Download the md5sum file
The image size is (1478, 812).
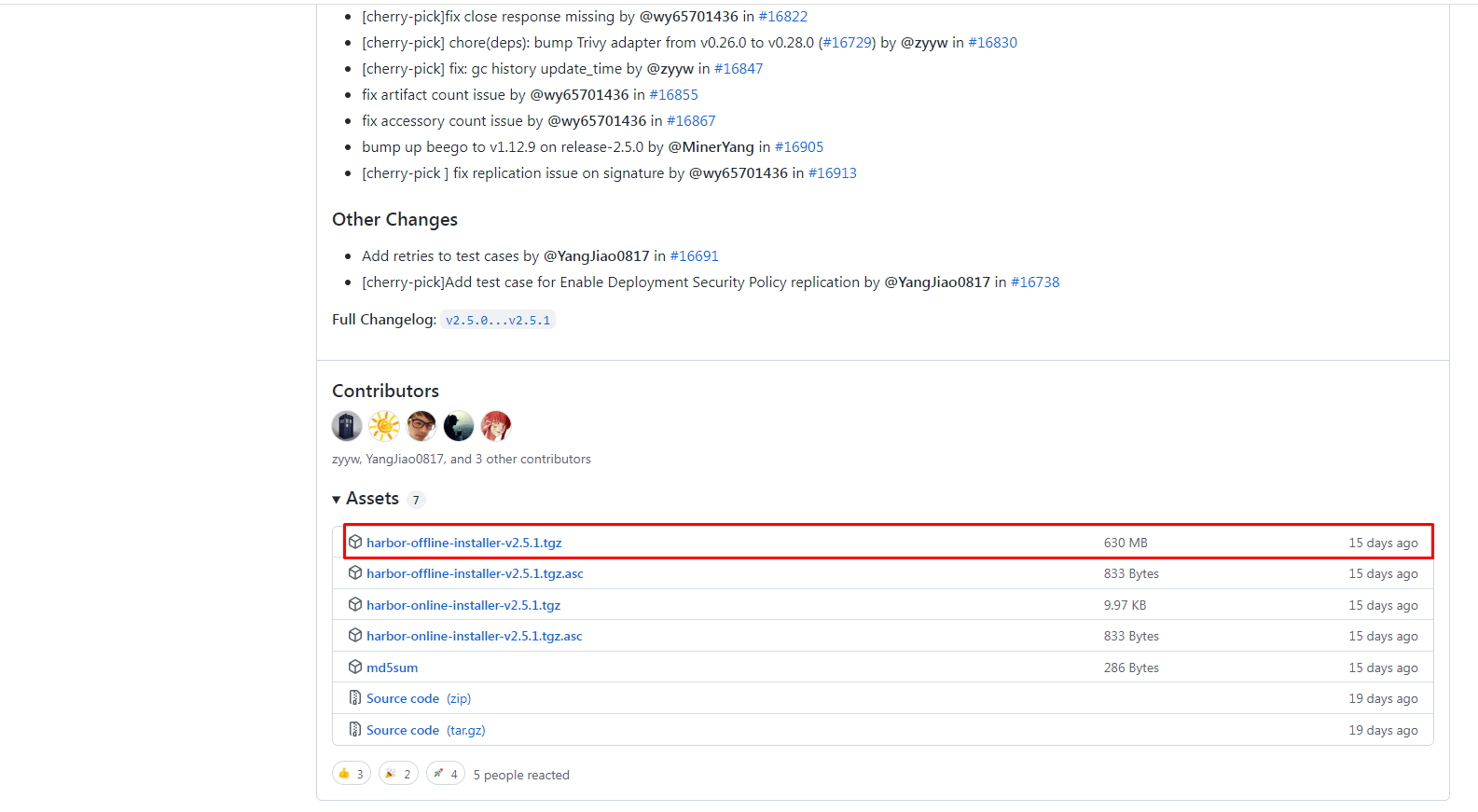tap(392, 667)
